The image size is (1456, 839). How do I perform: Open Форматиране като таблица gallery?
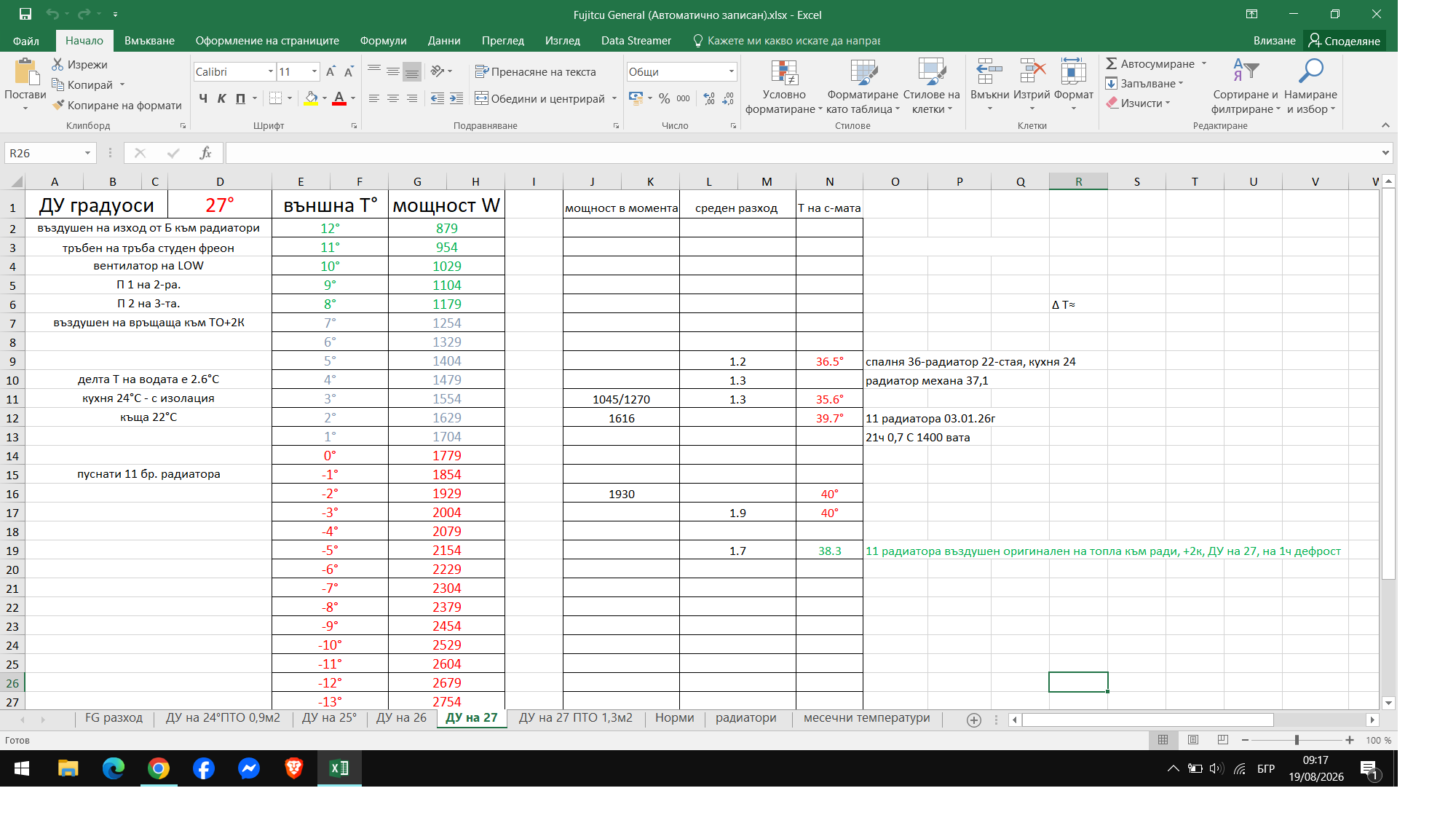(x=863, y=87)
